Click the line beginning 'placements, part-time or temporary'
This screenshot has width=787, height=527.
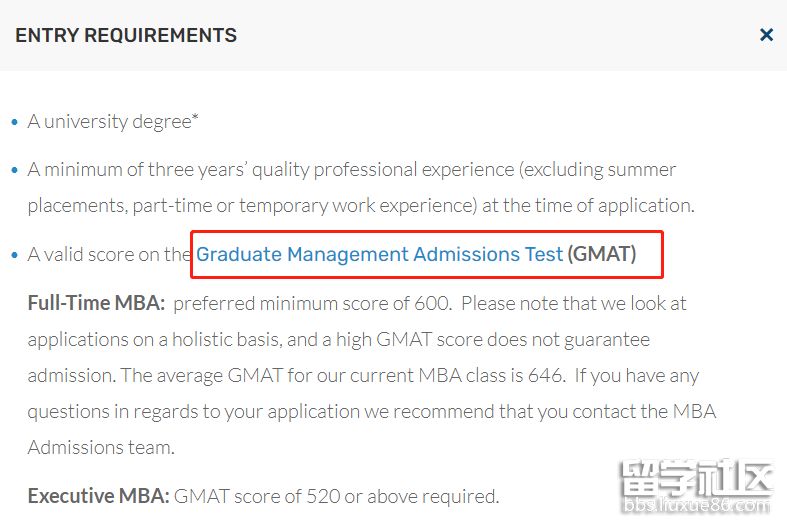[360, 206]
